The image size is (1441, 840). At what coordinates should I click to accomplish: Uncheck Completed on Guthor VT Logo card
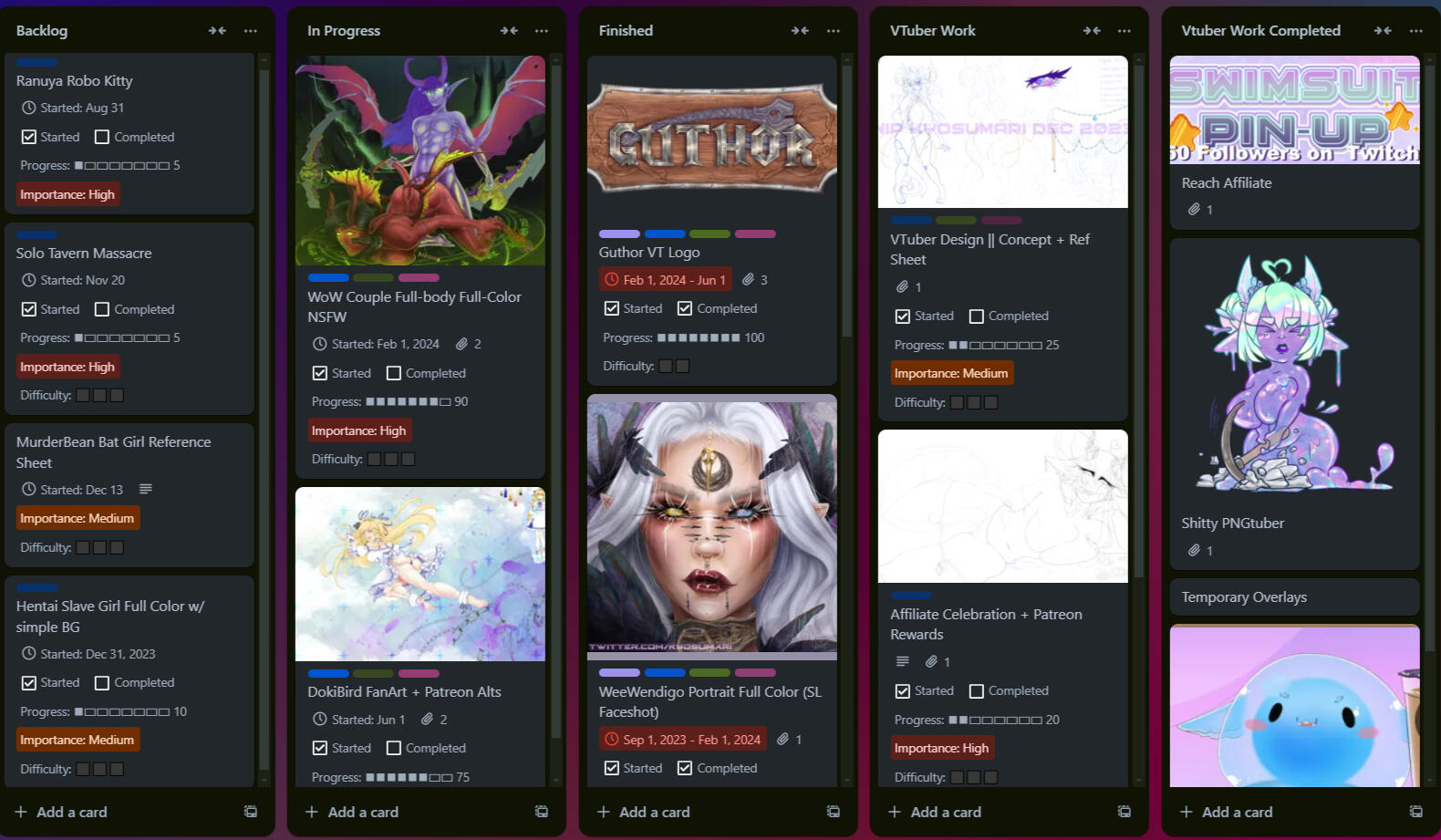(685, 308)
